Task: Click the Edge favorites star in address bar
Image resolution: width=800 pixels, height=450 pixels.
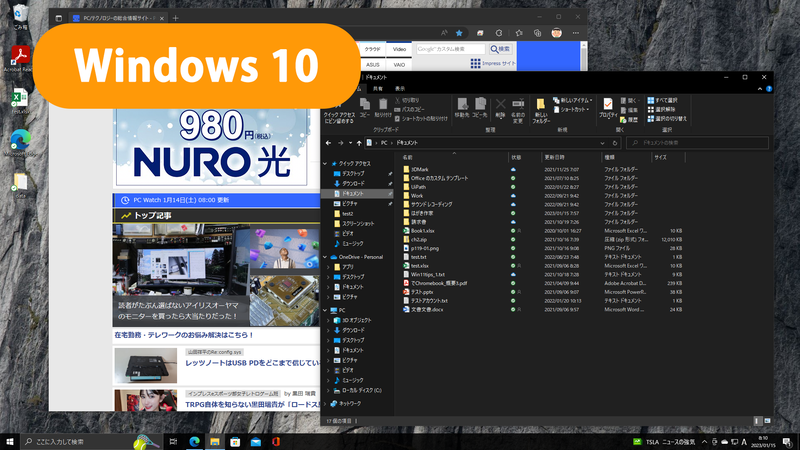Action: point(459,33)
